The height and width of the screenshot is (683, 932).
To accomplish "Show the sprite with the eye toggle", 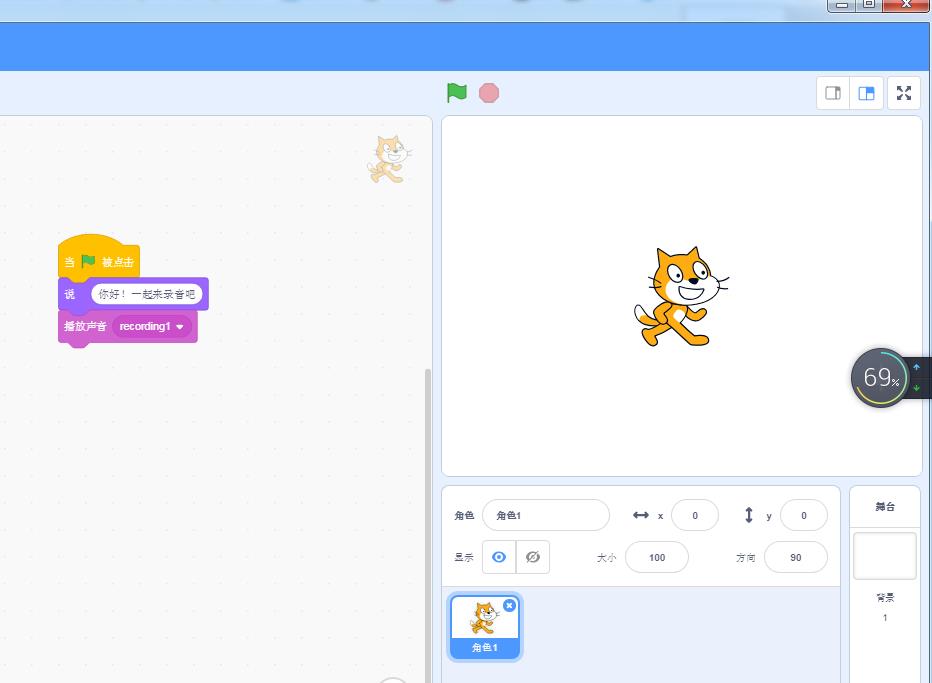I will (x=498, y=557).
